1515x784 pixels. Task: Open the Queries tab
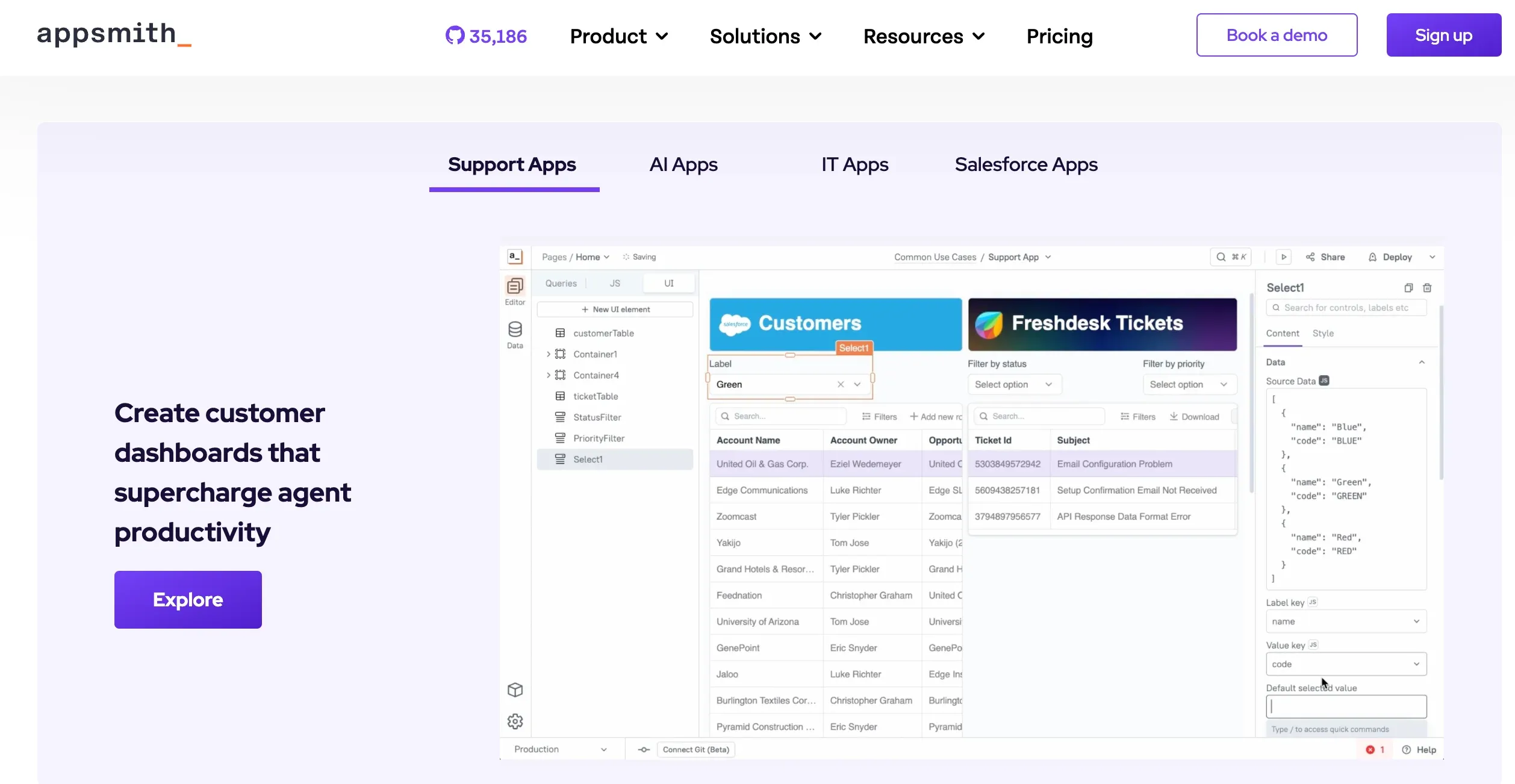[x=561, y=283]
